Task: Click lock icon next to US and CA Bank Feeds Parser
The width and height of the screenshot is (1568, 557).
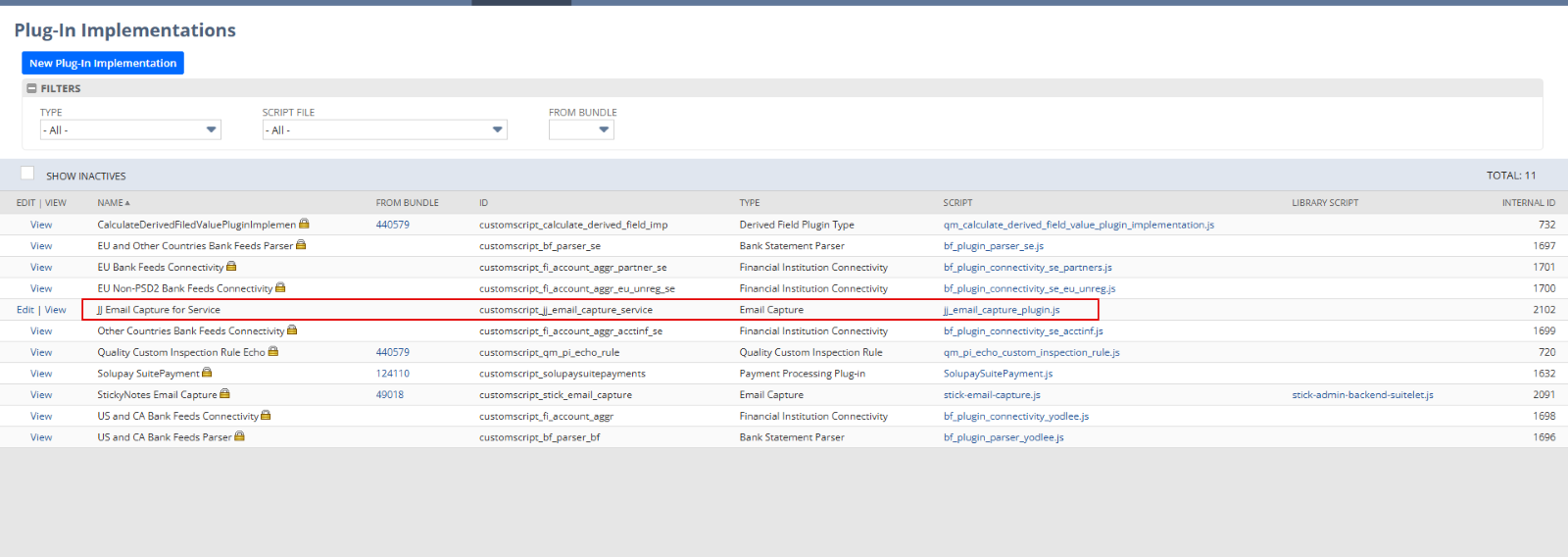Action: pos(239,436)
